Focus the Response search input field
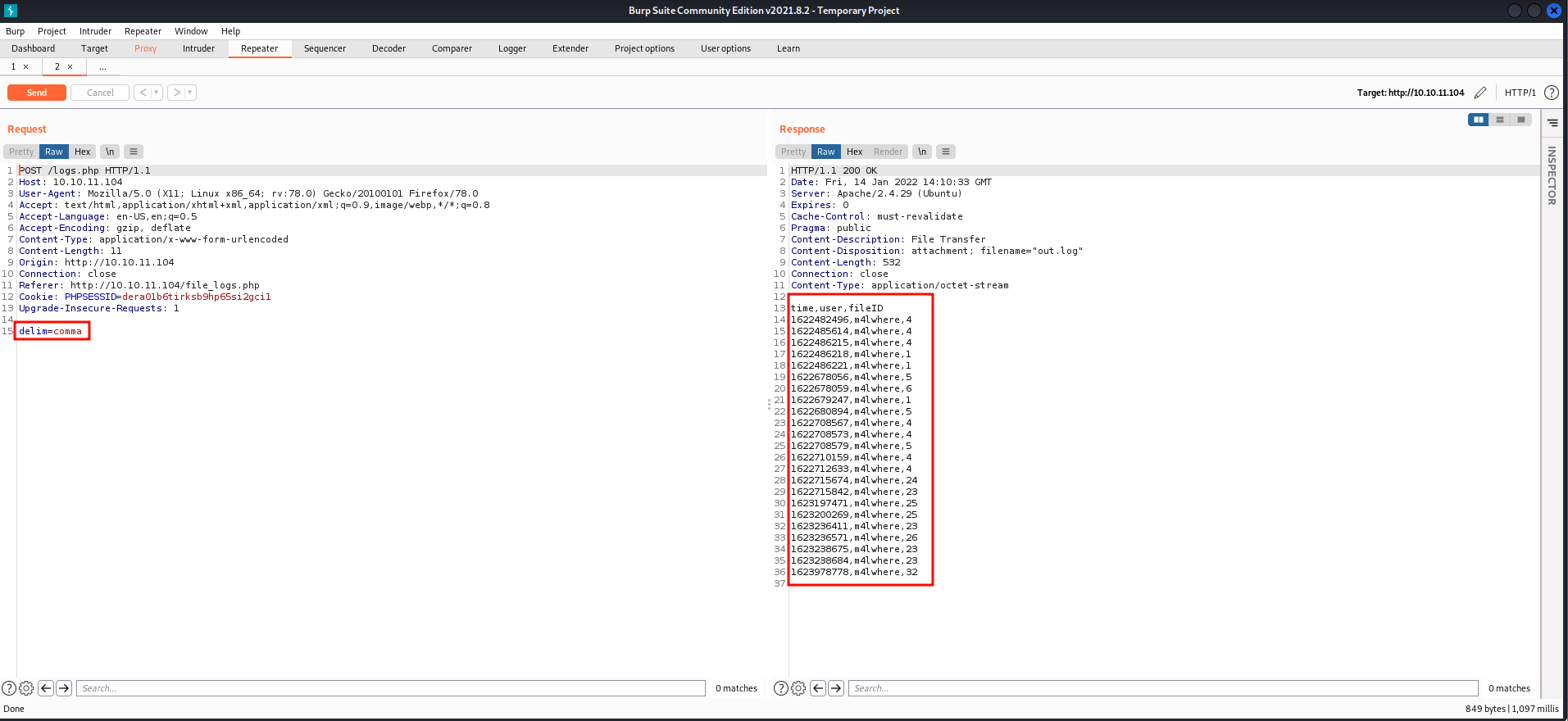The width and height of the screenshot is (1568, 721). tap(1162, 688)
